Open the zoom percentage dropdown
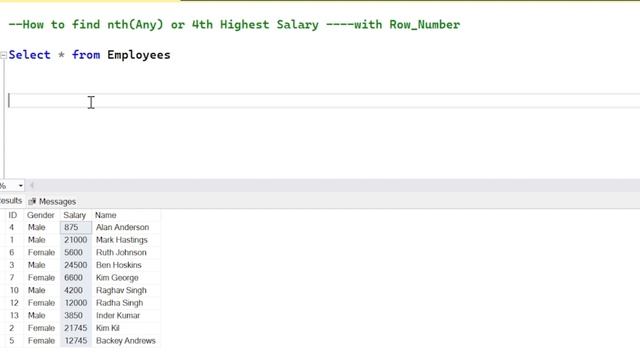Viewport: 640px width, 360px height. click(20, 186)
